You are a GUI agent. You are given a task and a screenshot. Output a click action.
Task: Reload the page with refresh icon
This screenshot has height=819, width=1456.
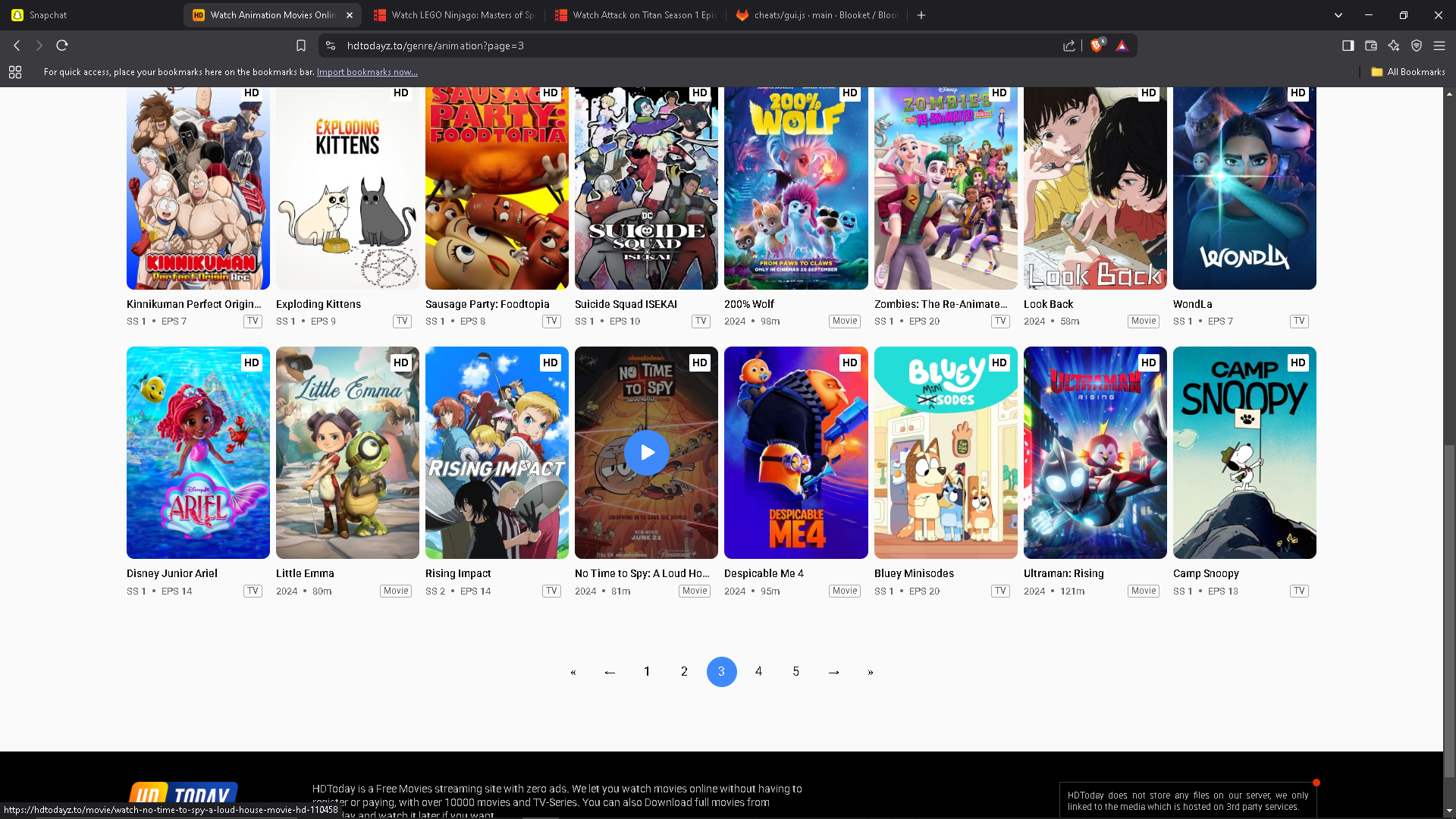coord(62,45)
